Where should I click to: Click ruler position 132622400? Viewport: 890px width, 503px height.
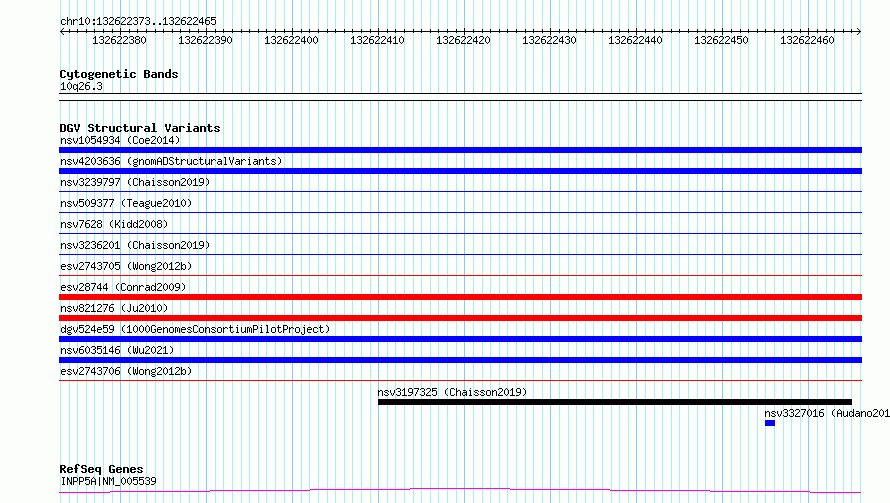click(291, 40)
